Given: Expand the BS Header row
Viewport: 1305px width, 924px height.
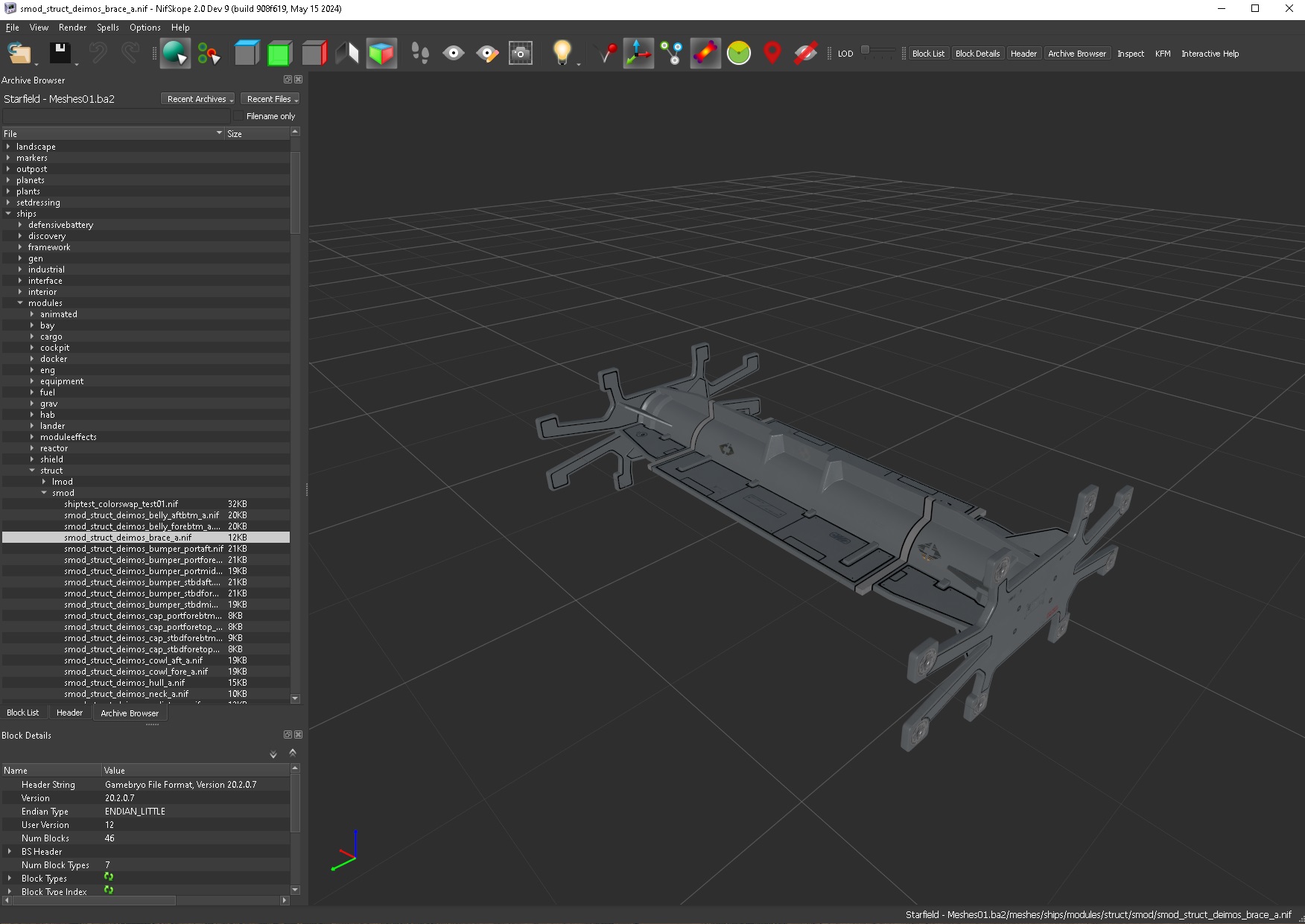Looking at the screenshot, I should point(10,851).
